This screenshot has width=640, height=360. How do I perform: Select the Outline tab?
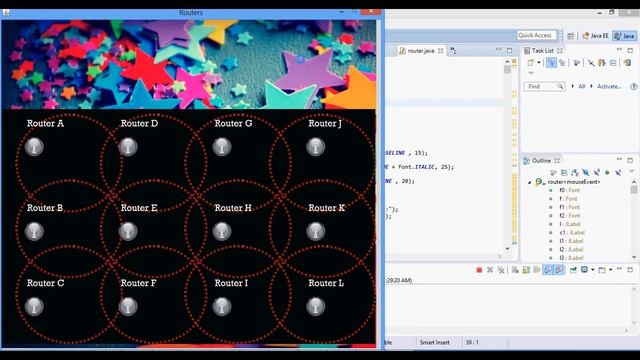pos(541,161)
